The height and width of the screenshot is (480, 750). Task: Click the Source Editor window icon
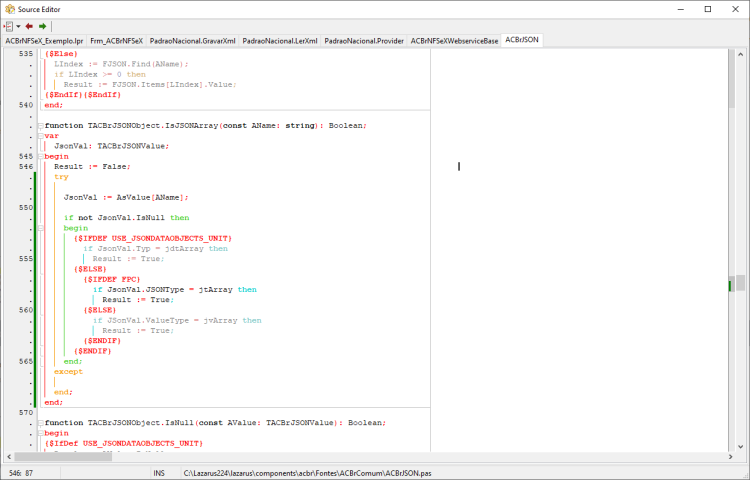tap(10, 9)
